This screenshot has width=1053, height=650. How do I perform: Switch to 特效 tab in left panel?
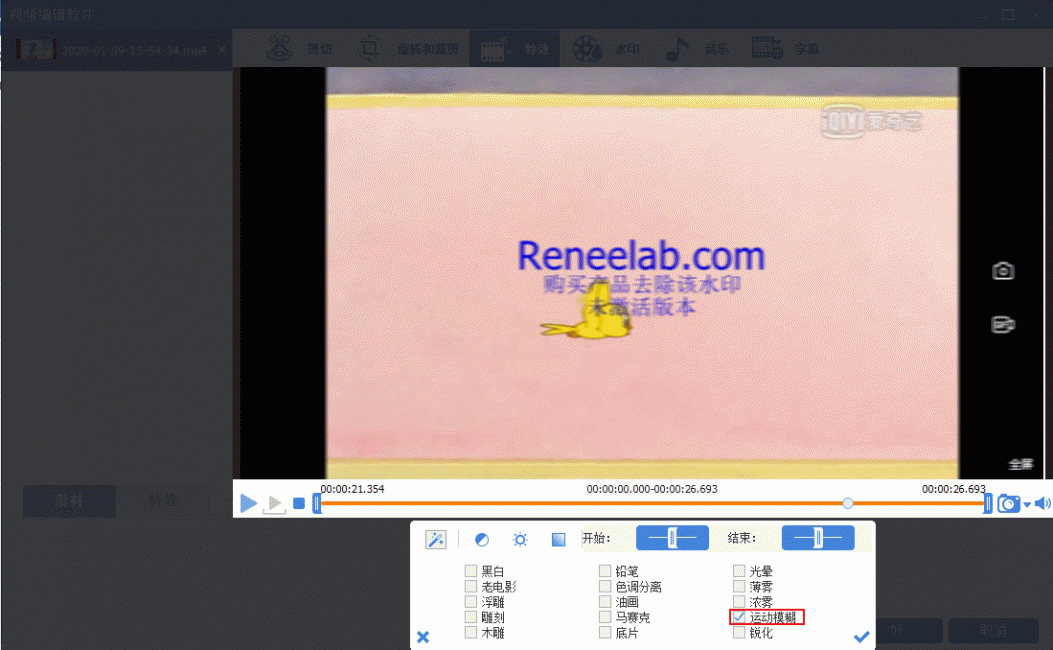click(163, 501)
